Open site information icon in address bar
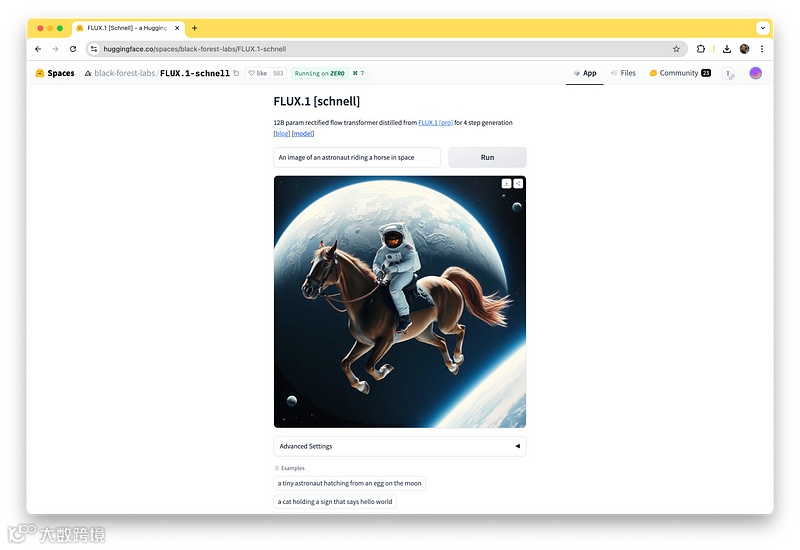 pos(93,49)
